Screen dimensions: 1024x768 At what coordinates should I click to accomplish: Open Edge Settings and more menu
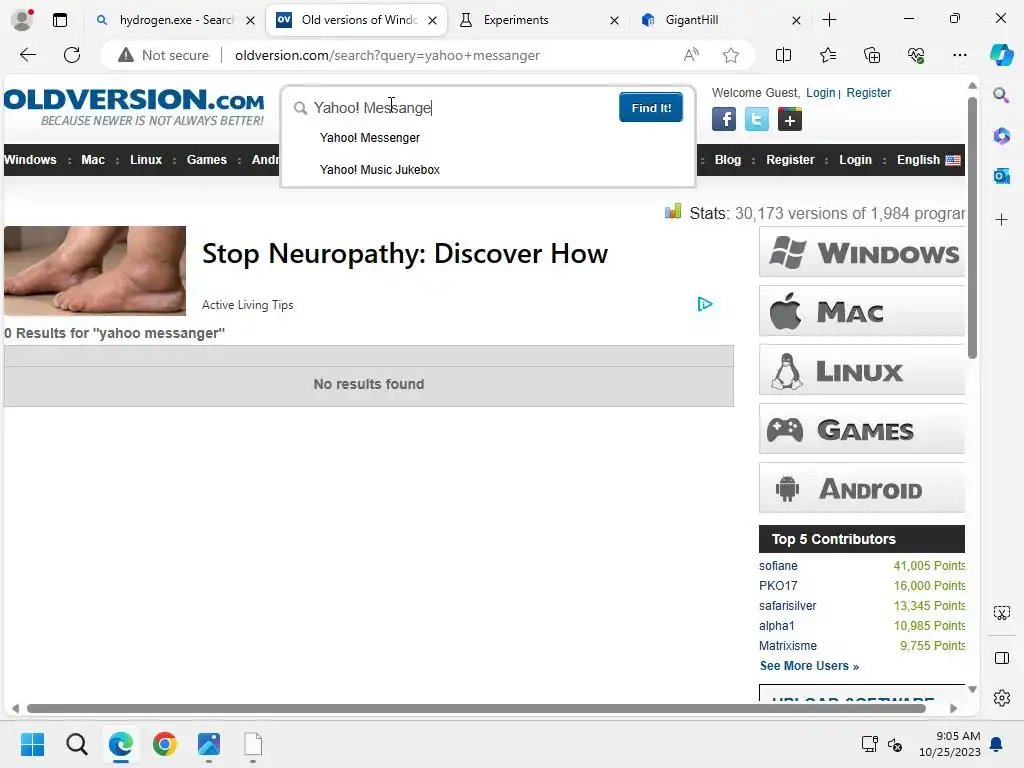click(x=959, y=55)
